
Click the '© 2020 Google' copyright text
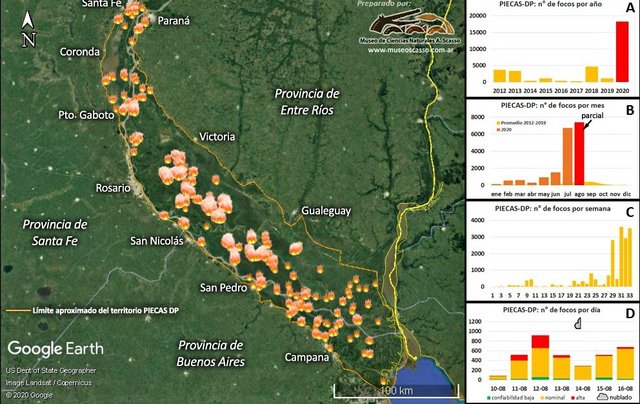29,395
